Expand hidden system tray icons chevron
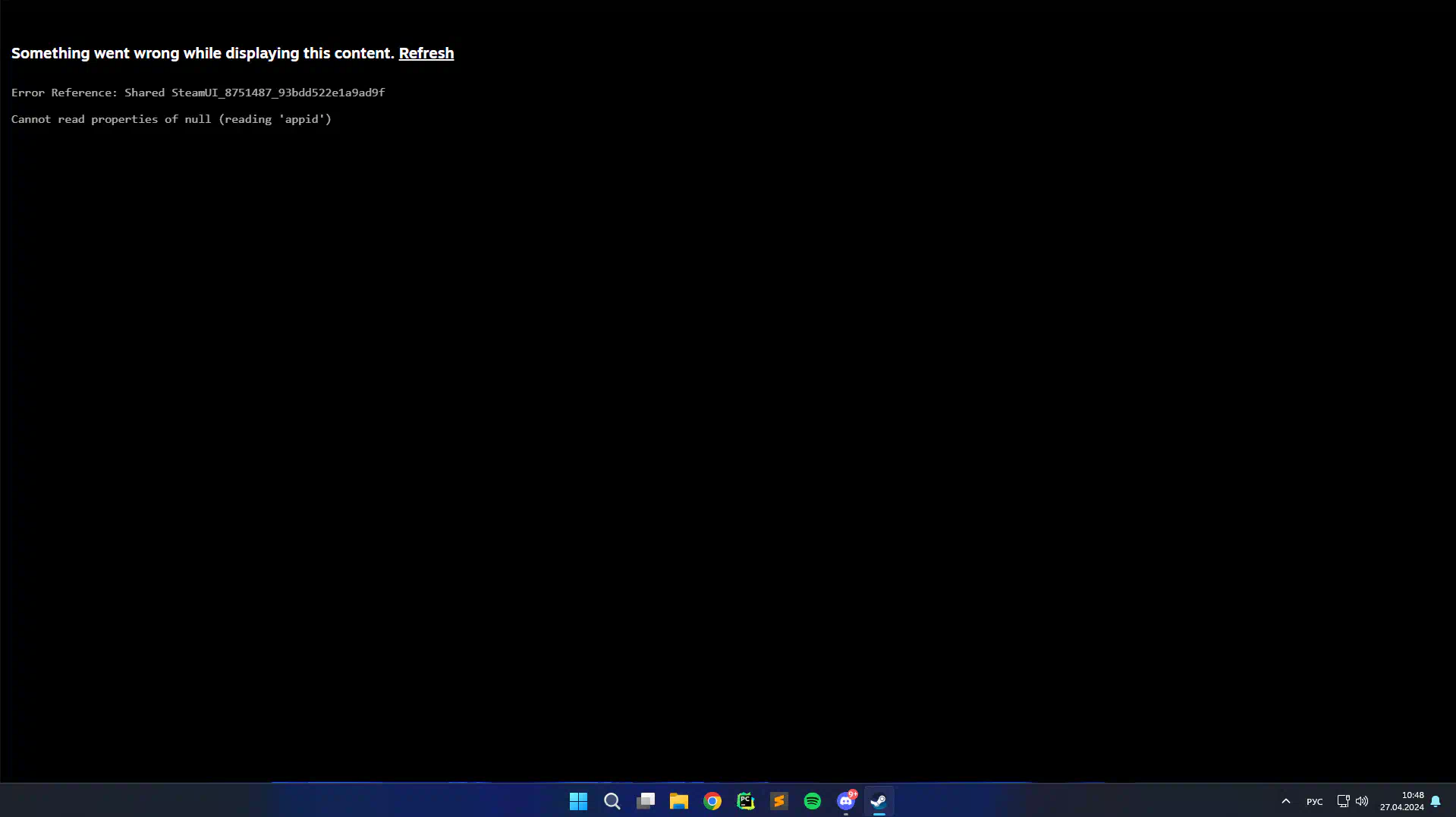Image resolution: width=1456 pixels, height=817 pixels. click(1285, 801)
